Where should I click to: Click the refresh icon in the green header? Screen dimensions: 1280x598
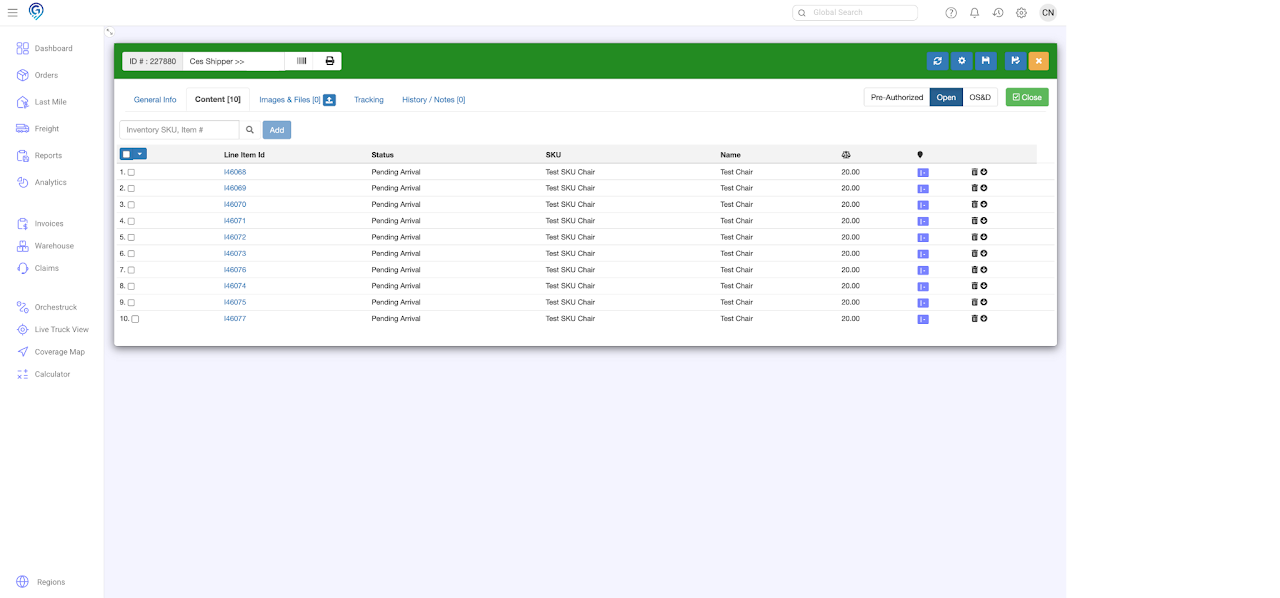pos(937,61)
